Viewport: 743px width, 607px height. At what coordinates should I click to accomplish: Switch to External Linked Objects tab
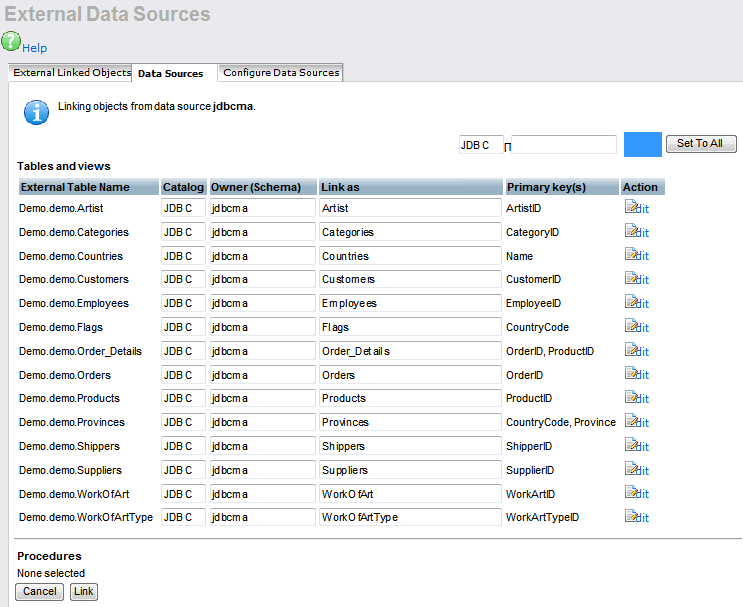tap(71, 73)
